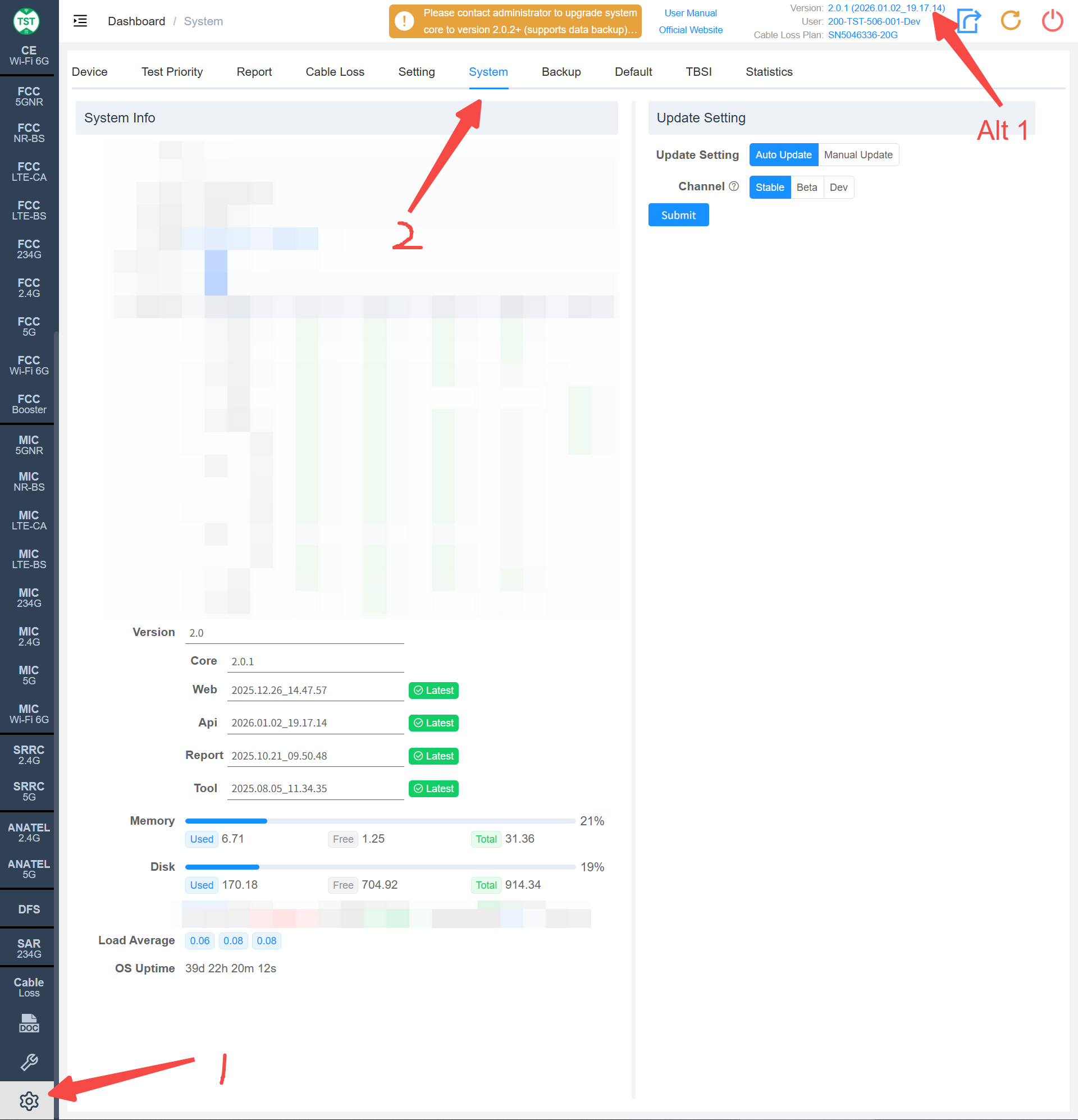Open the wrench tools icon
The height and width of the screenshot is (1120, 1078).
pyautogui.click(x=29, y=1062)
